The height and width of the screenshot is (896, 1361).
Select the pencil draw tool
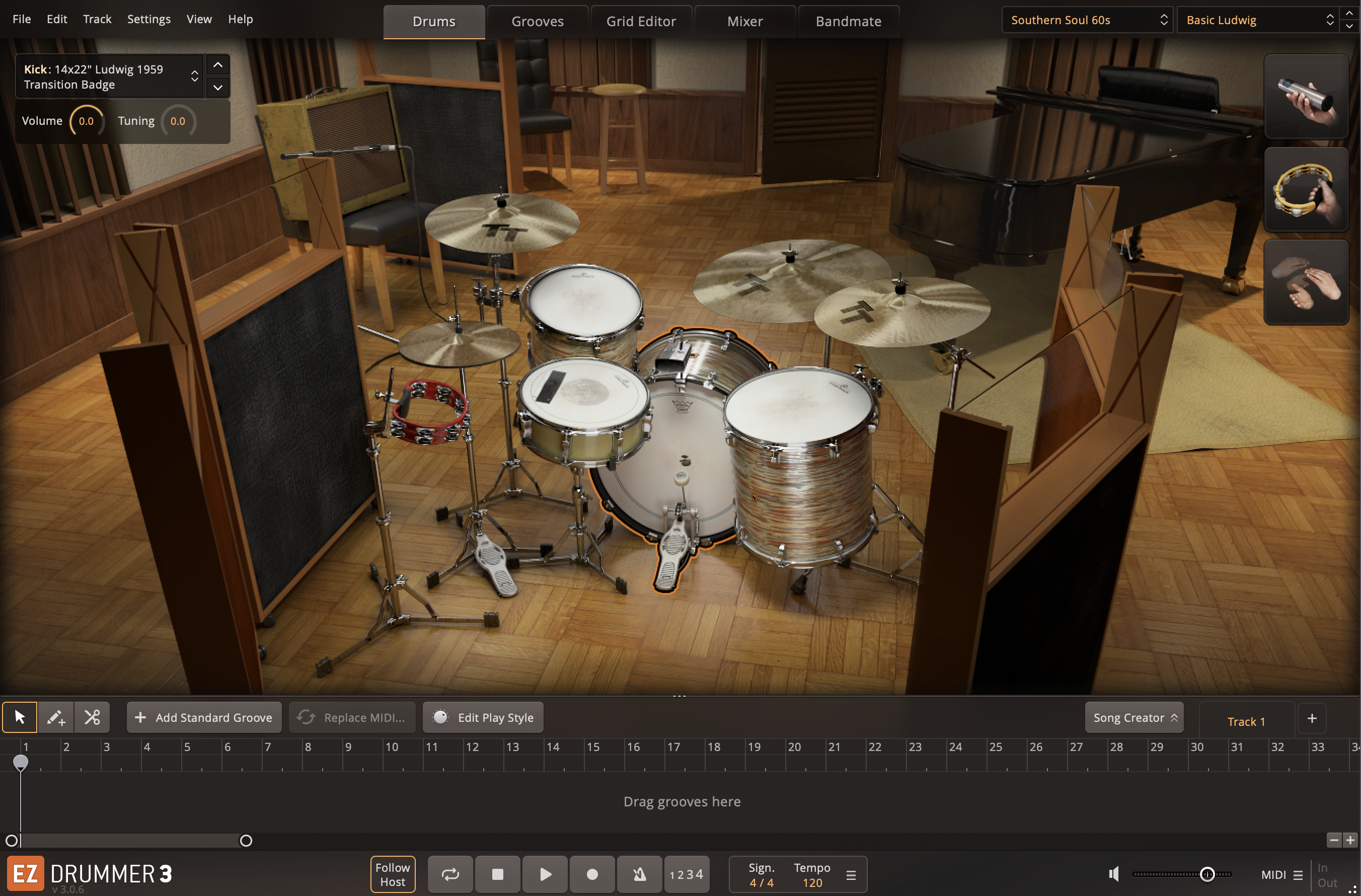pyautogui.click(x=55, y=717)
